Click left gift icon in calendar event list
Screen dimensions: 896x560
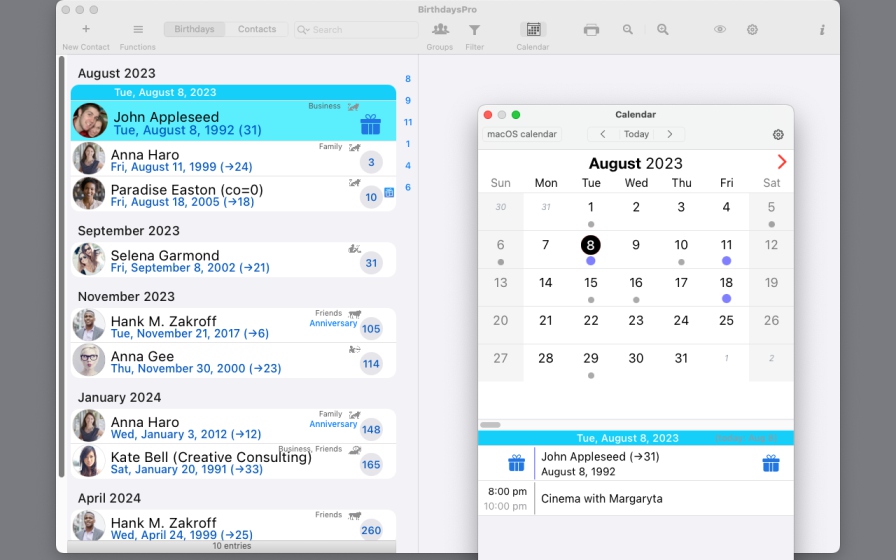[x=517, y=463]
